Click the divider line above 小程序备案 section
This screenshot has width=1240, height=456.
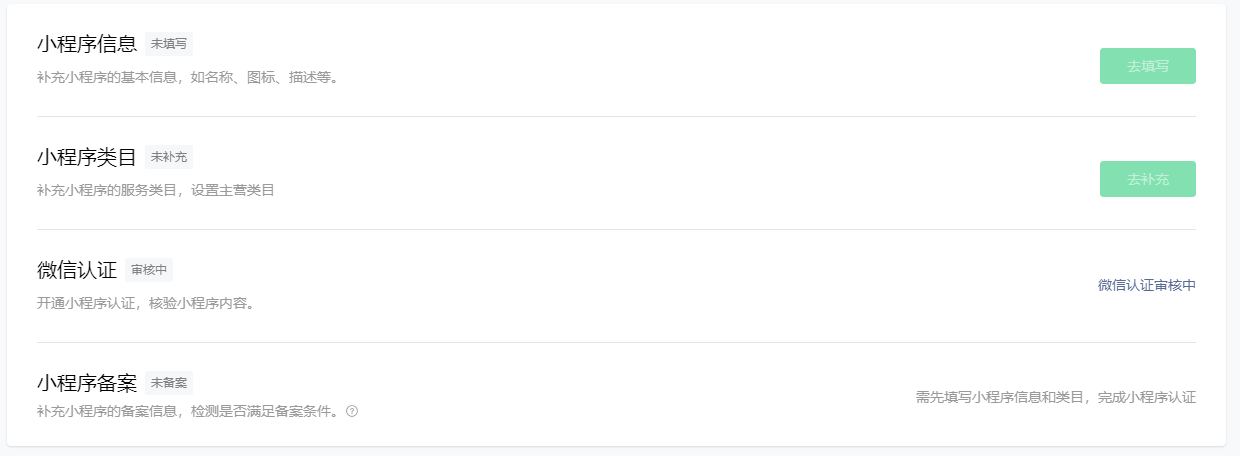616,342
